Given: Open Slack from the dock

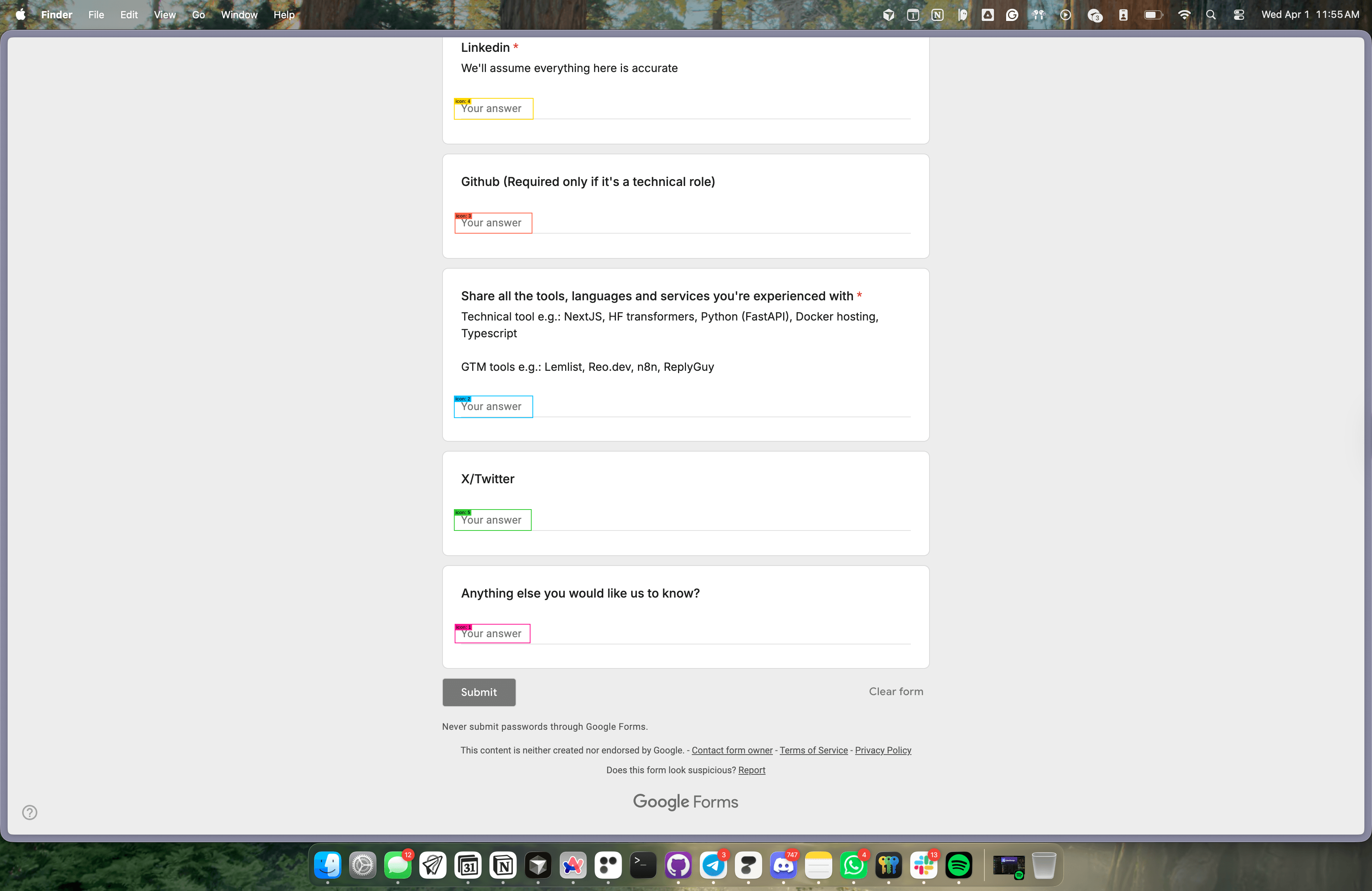Looking at the screenshot, I should click(x=923, y=865).
